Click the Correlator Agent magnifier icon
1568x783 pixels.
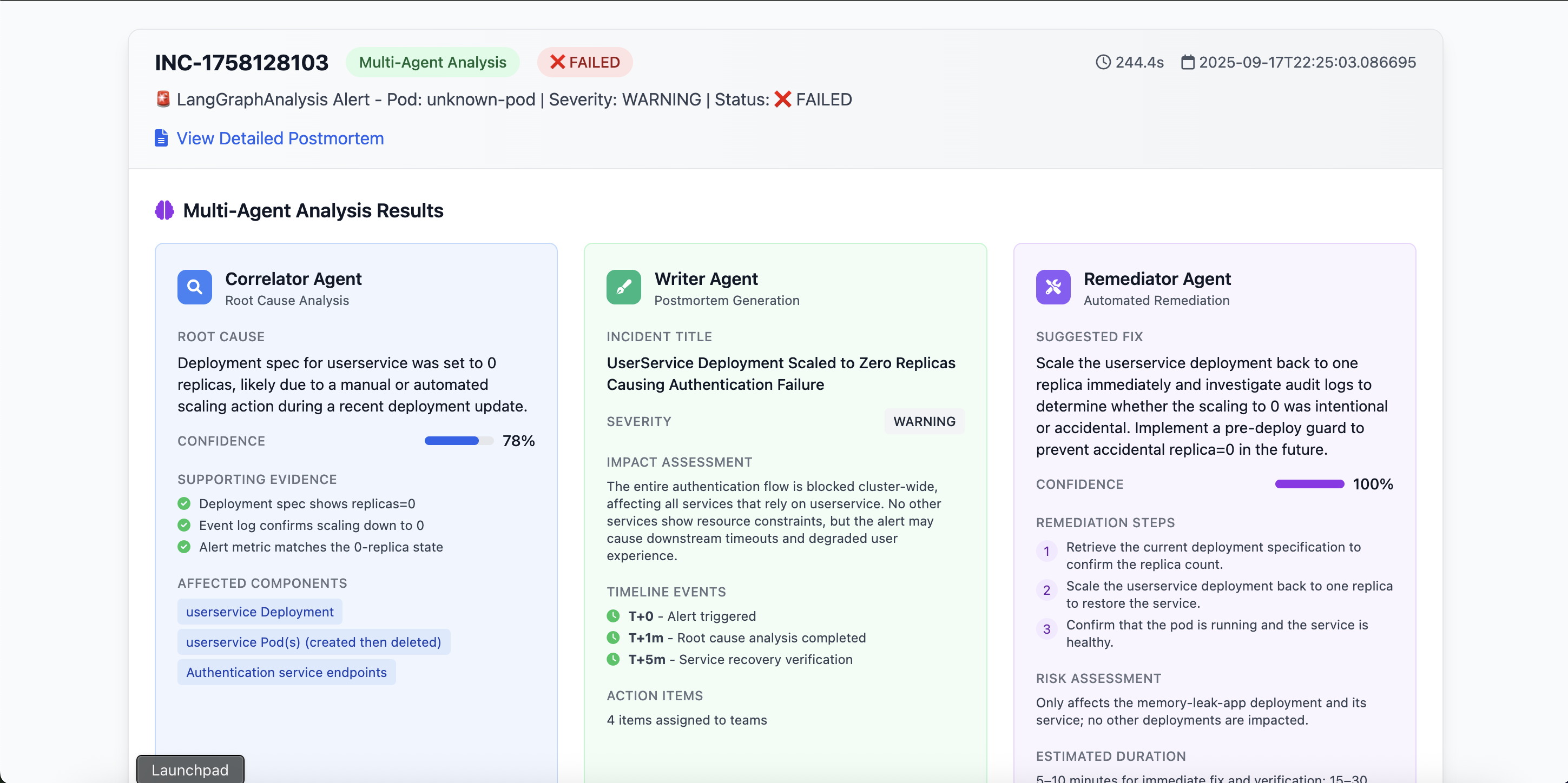(194, 287)
